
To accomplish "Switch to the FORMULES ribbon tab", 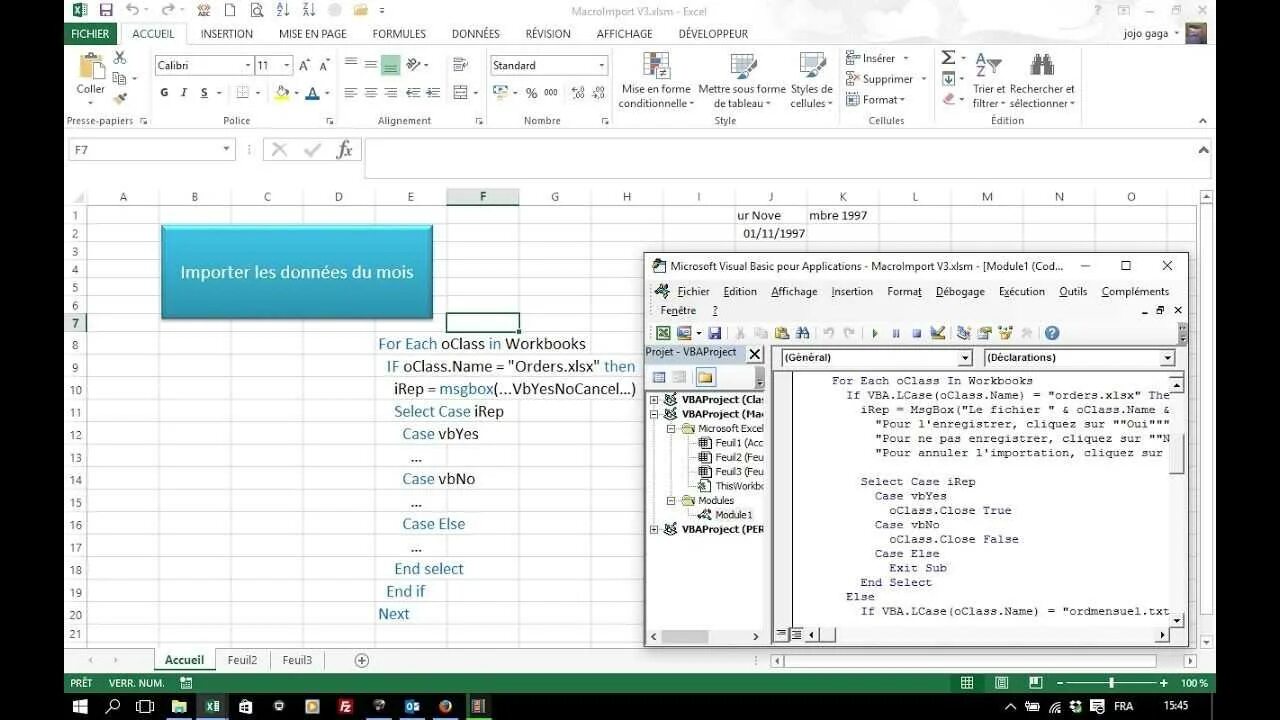I will tap(399, 33).
